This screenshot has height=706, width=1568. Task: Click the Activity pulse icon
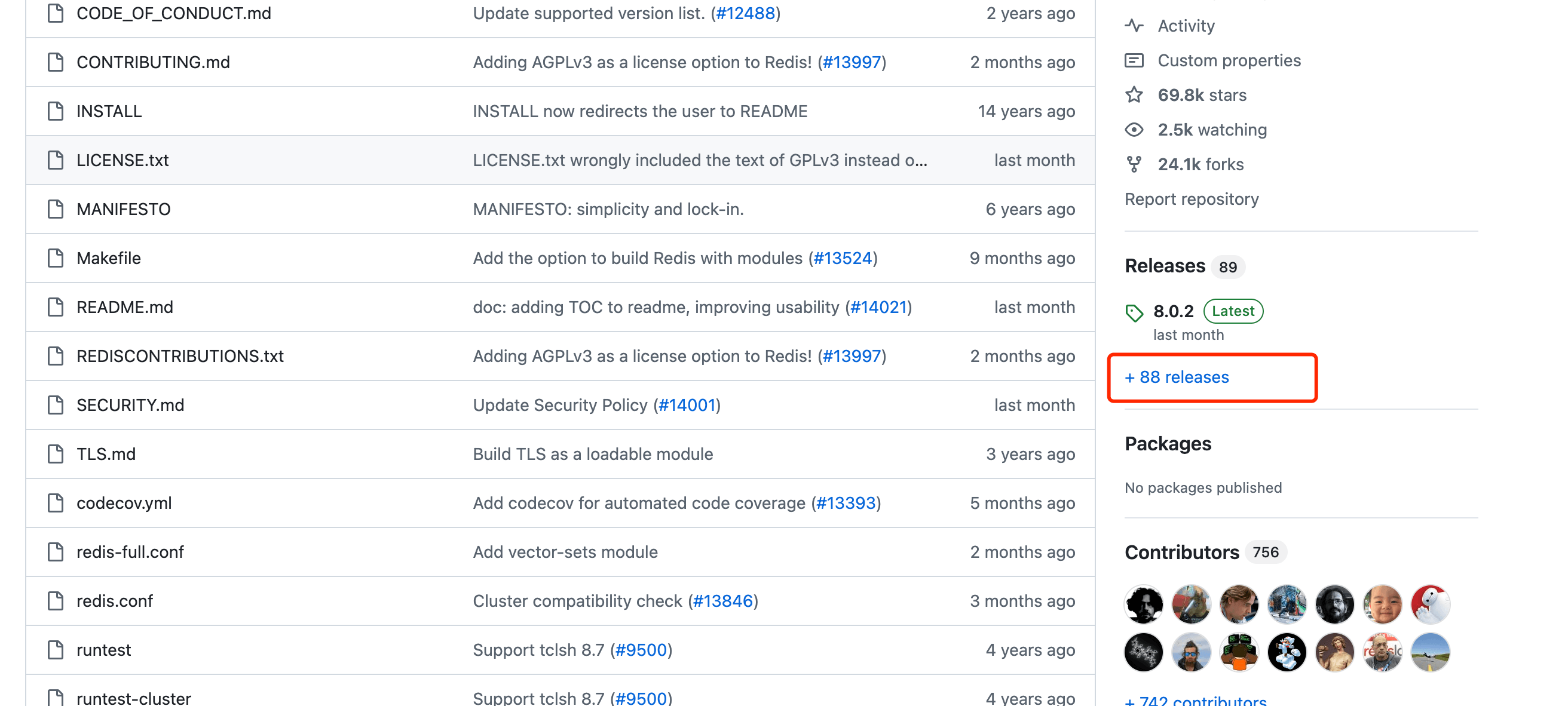coord(1134,26)
